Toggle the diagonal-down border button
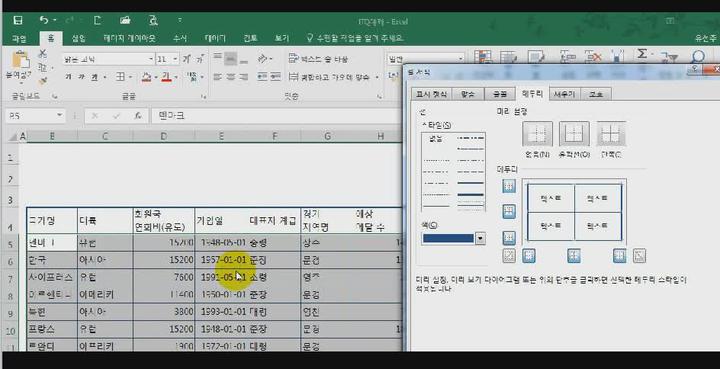The width and height of the screenshot is (720, 369). (x=640, y=256)
